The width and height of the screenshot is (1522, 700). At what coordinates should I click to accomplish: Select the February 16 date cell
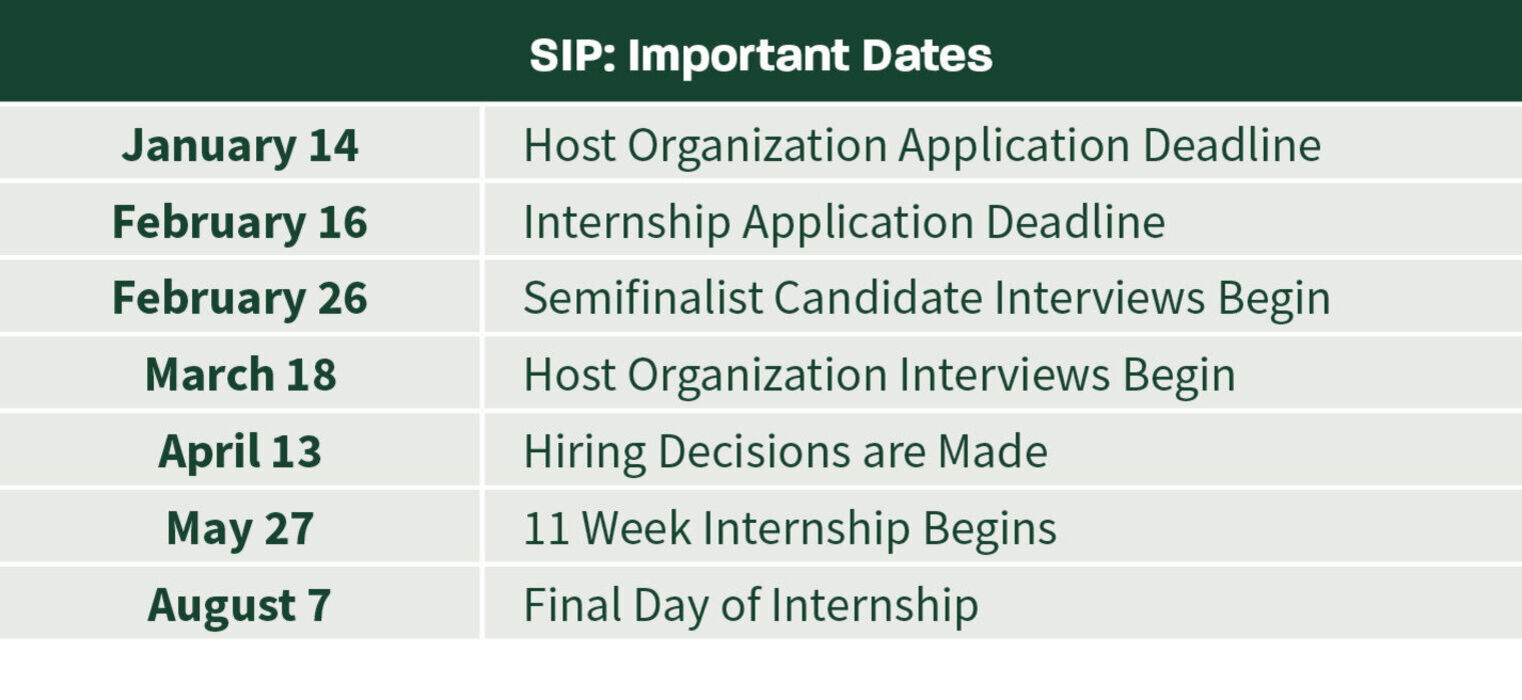(240, 221)
